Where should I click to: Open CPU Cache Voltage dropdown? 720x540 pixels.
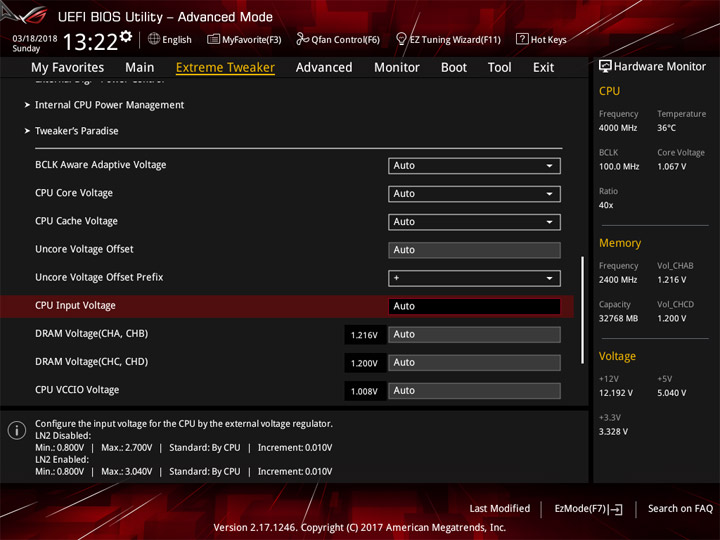tap(474, 222)
